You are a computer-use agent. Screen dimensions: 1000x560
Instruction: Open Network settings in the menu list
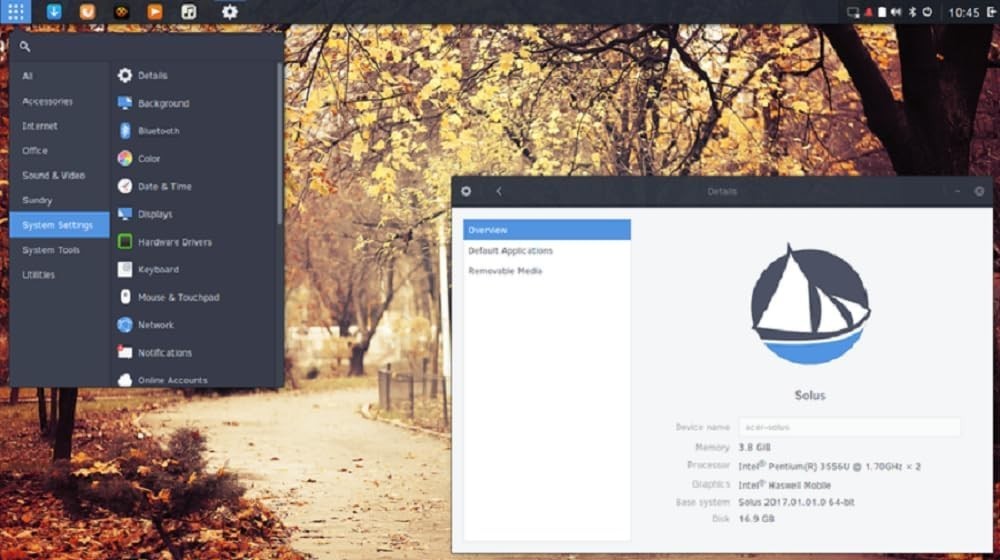point(195,325)
